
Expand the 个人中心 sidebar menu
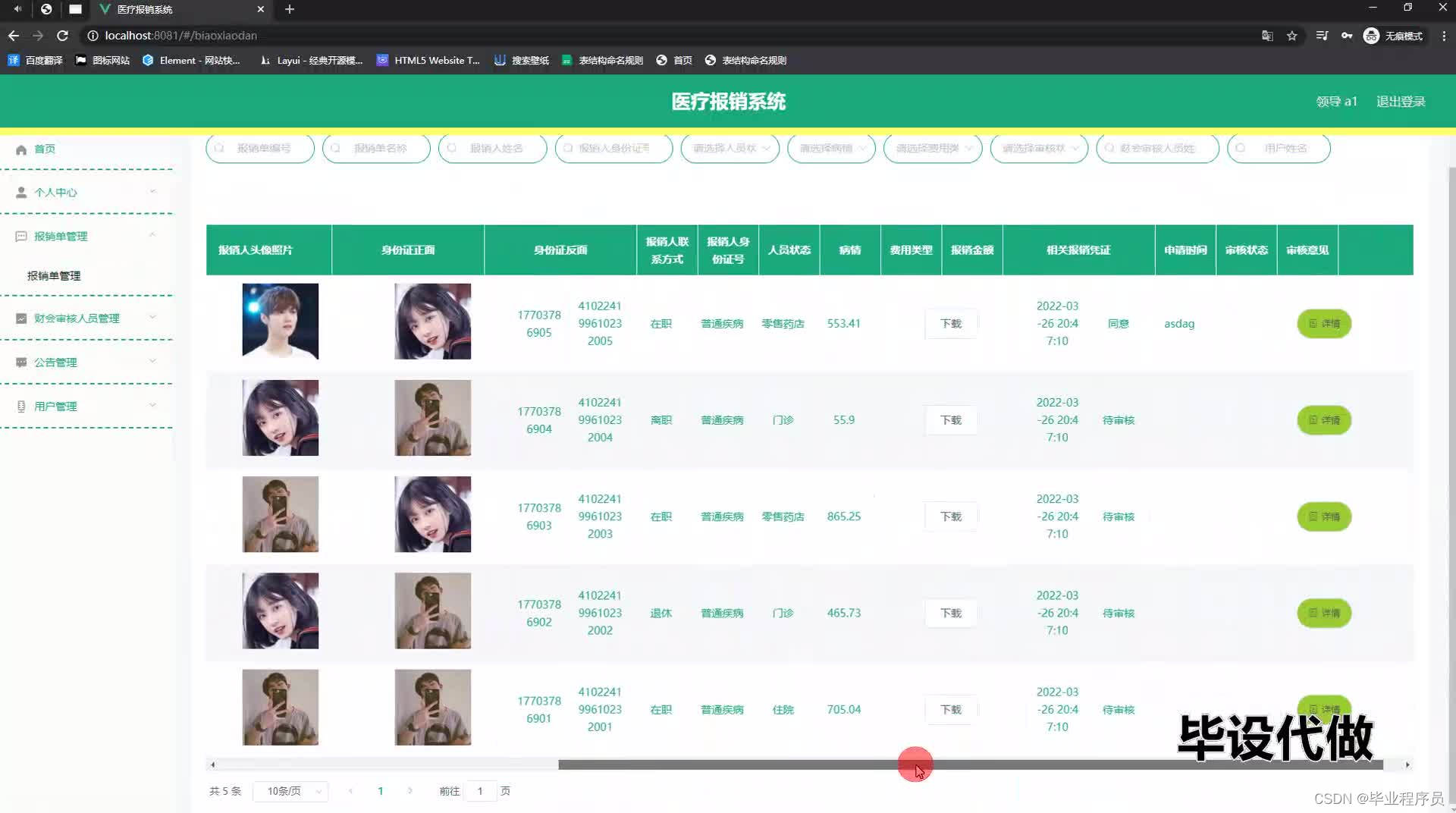pos(87,193)
